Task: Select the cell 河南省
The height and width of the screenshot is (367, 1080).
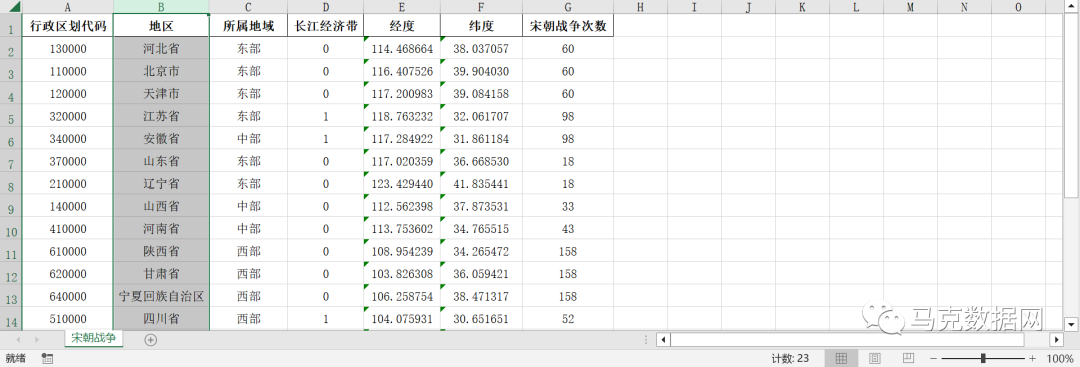Action: (x=161, y=229)
